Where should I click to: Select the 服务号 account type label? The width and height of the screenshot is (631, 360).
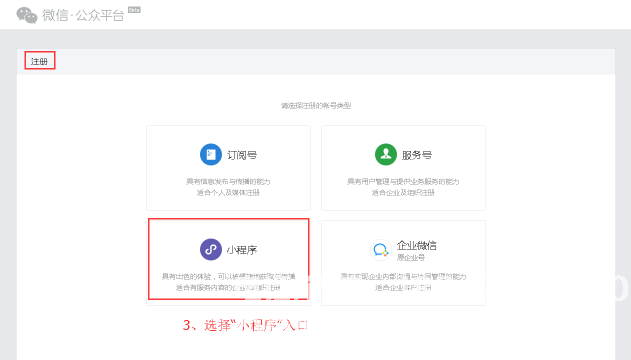coord(417,155)
